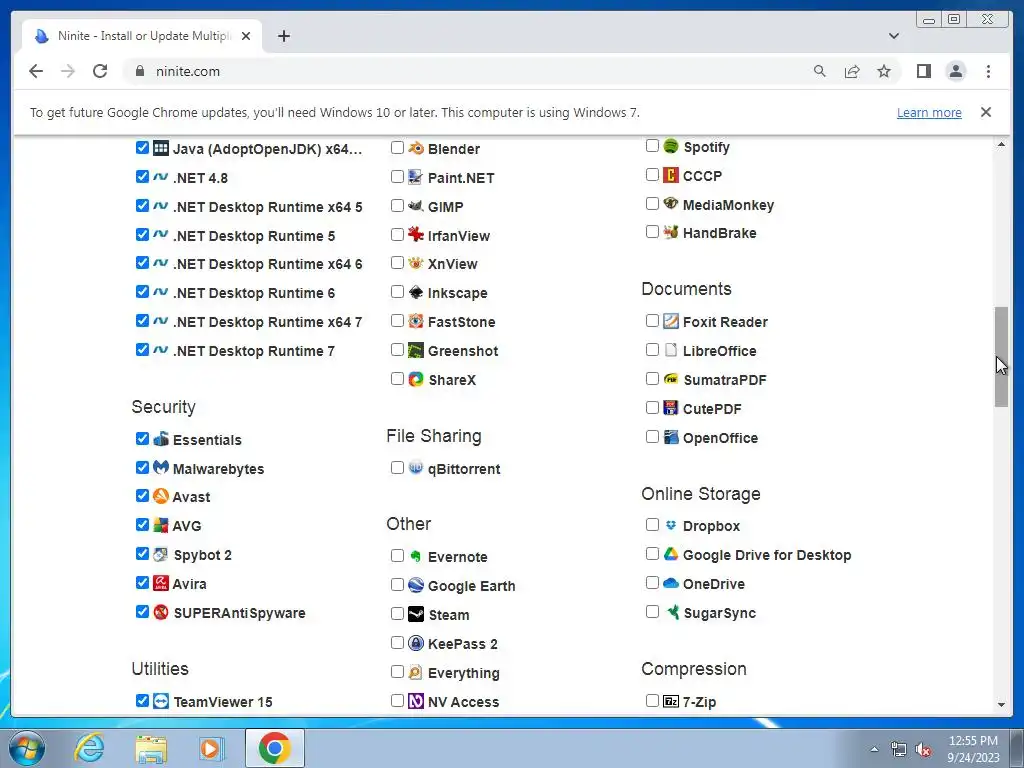Go back to the previous page
This screenshot has width=1024, height=768.
[36, 71]
